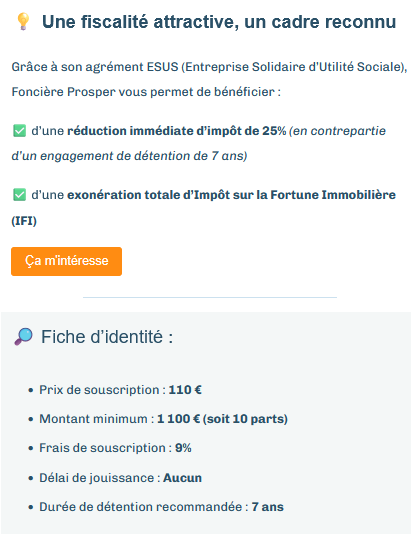Click bold text "exonération totale d'Impôt sur la Fortune Immobilière"

click(231, 195)
